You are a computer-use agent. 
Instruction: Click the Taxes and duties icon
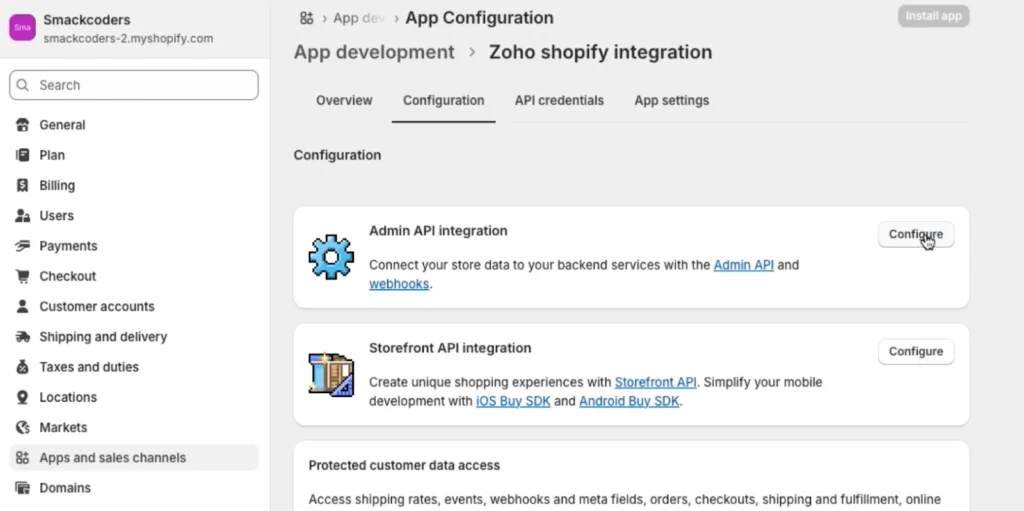(x=23, y=367)
